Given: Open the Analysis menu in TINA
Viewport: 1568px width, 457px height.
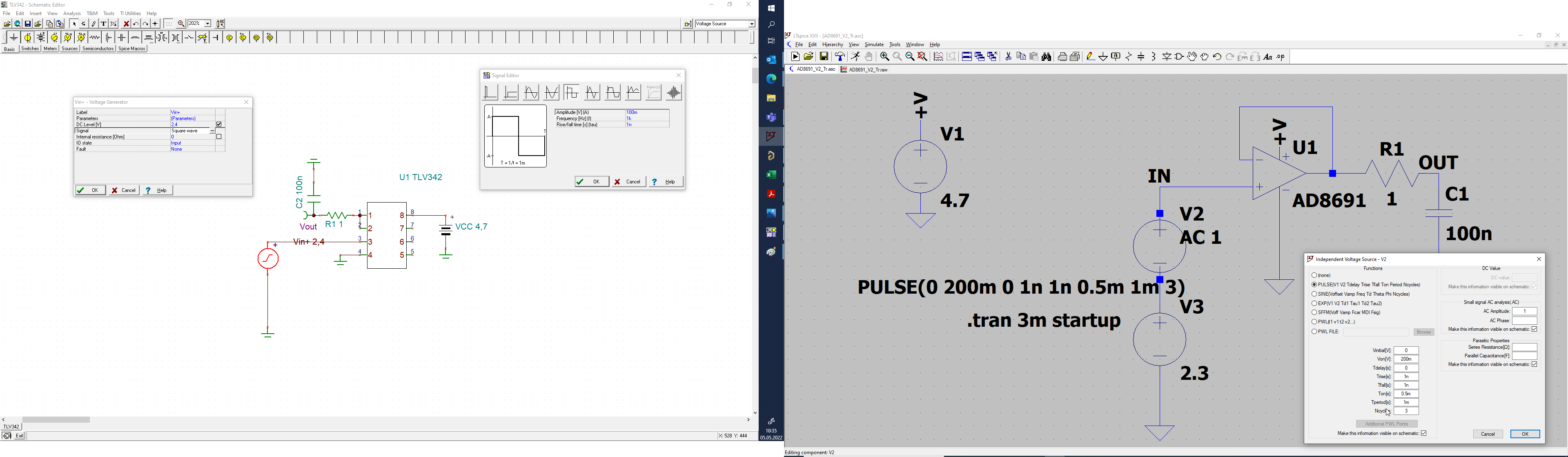Looking at the screenshot, I should [72, 13].
